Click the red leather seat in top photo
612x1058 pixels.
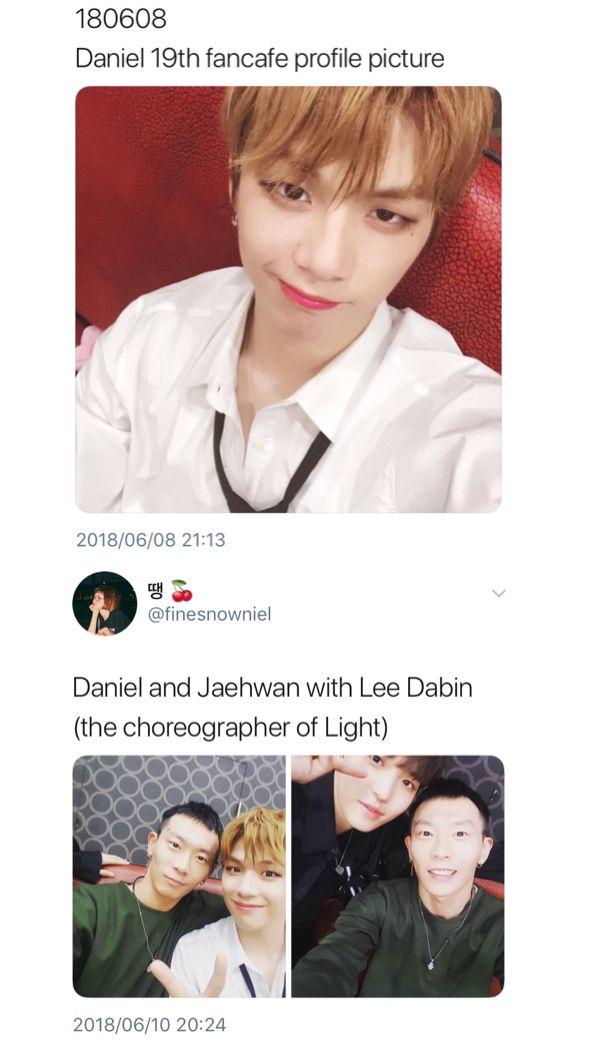148,202
